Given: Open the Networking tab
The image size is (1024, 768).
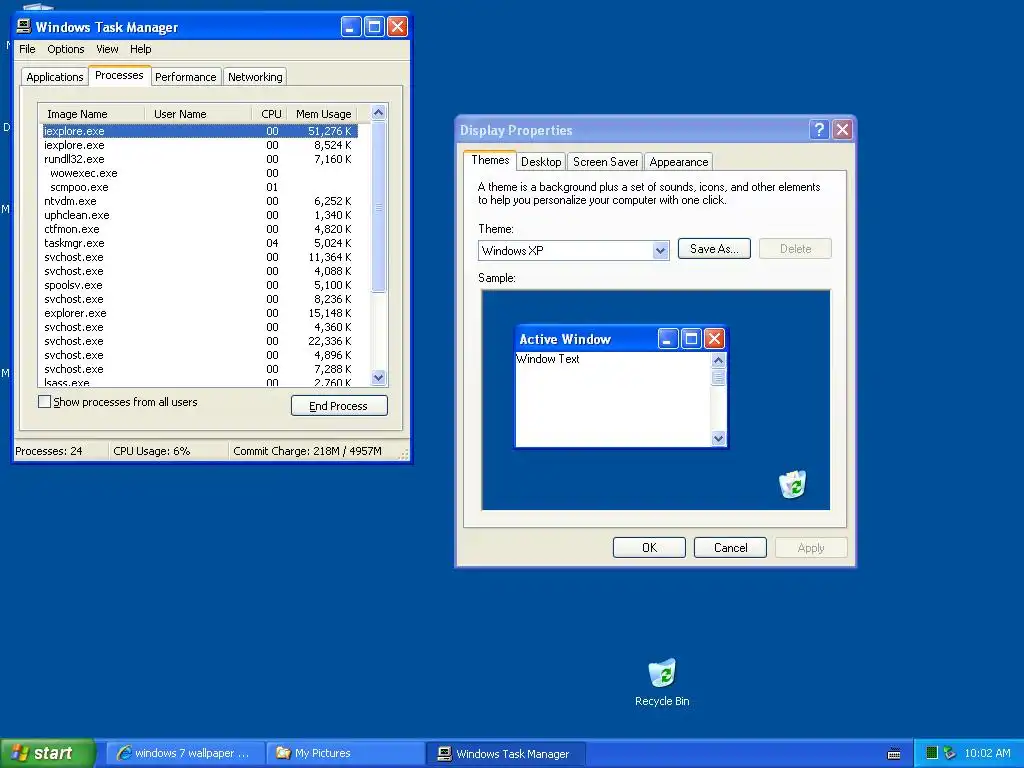Looking at the screenshot, I should click(x=255, y=77).
